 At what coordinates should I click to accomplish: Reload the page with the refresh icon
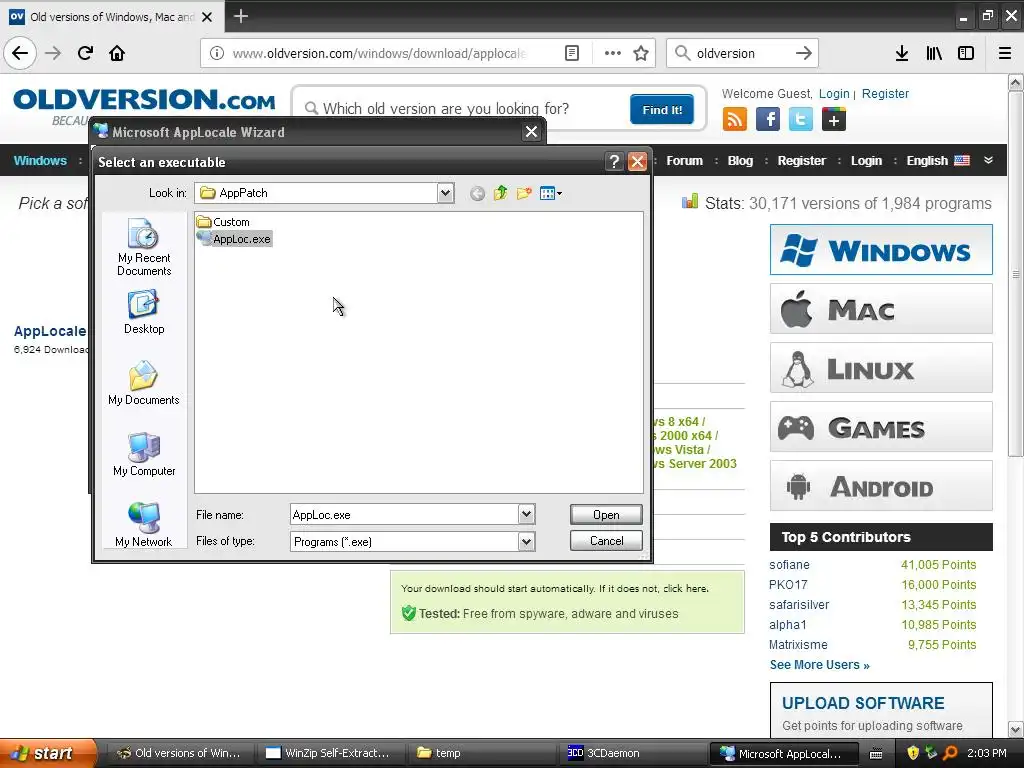click(85, 53)
